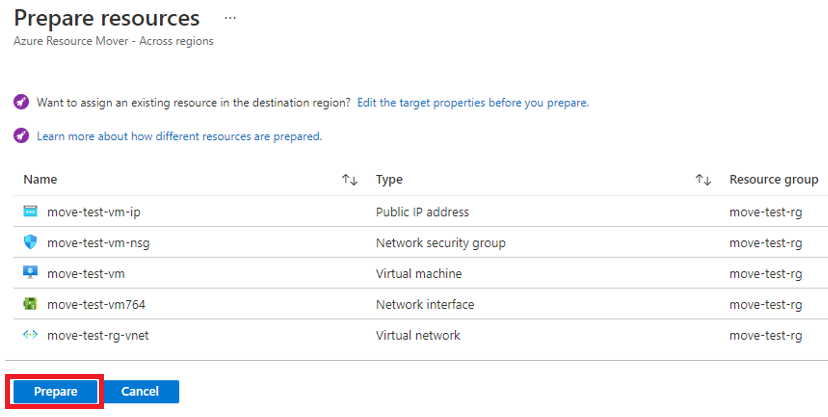
Task: Click move-test-rg in the move-test-vm row
Action: click(x=766, y=273)
